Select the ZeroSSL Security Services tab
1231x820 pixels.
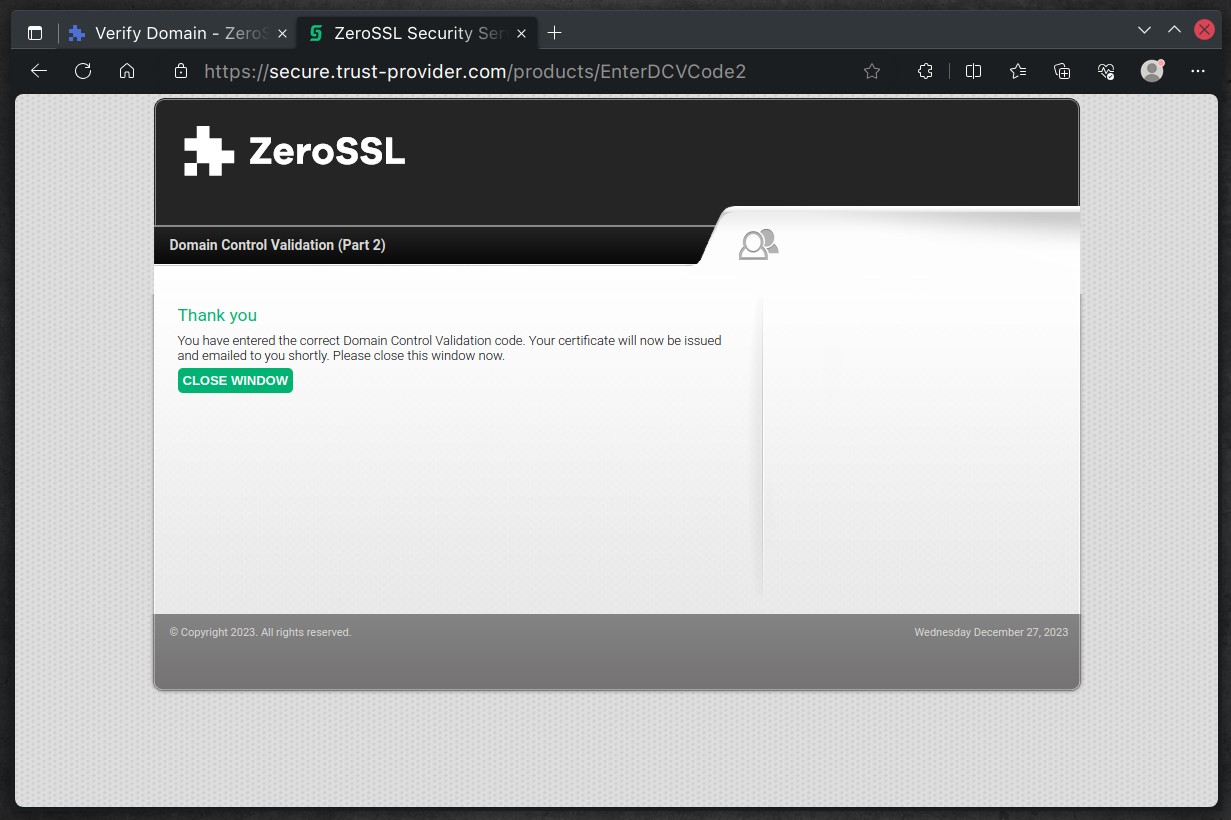(419, 33)
